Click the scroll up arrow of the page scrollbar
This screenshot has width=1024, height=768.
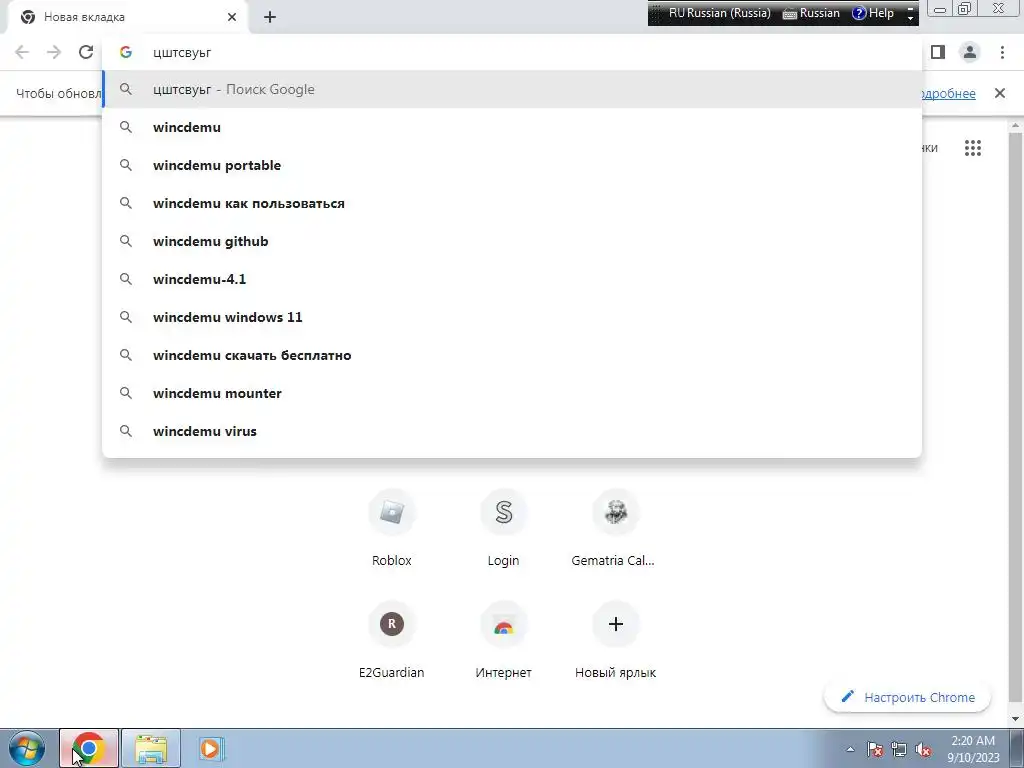(1015, 125)
